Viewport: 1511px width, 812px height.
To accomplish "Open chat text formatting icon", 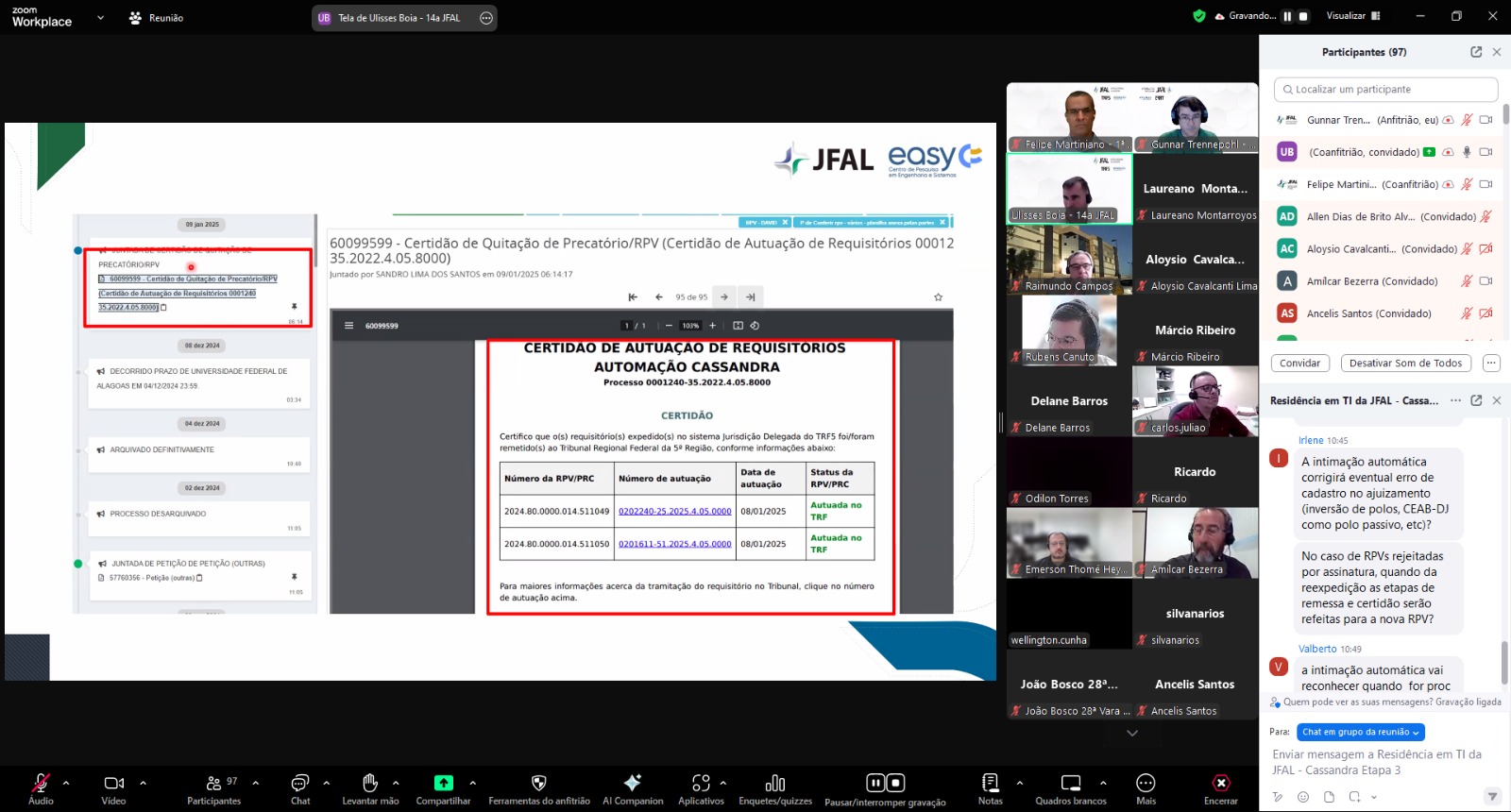I will click(x=1278, y=797).
